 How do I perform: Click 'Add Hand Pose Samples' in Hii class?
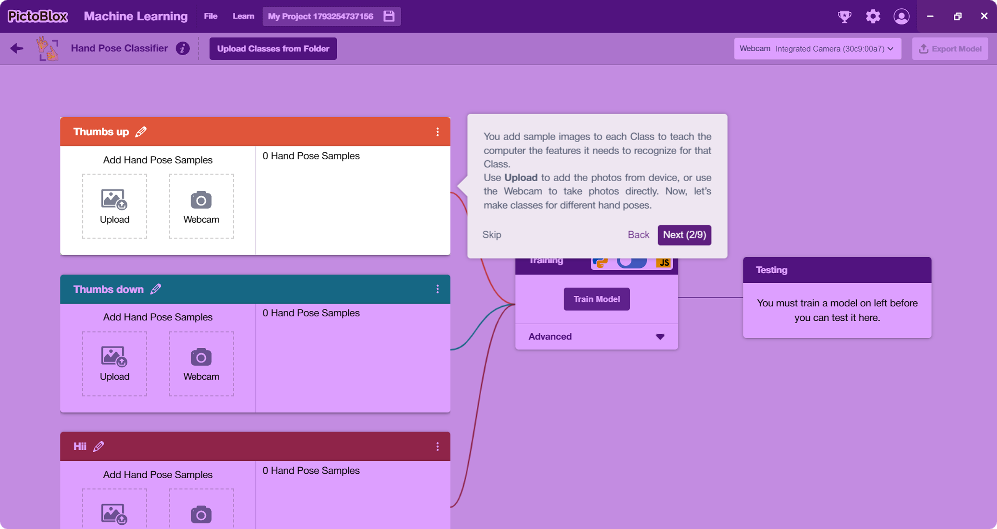[x=158, y=474]
